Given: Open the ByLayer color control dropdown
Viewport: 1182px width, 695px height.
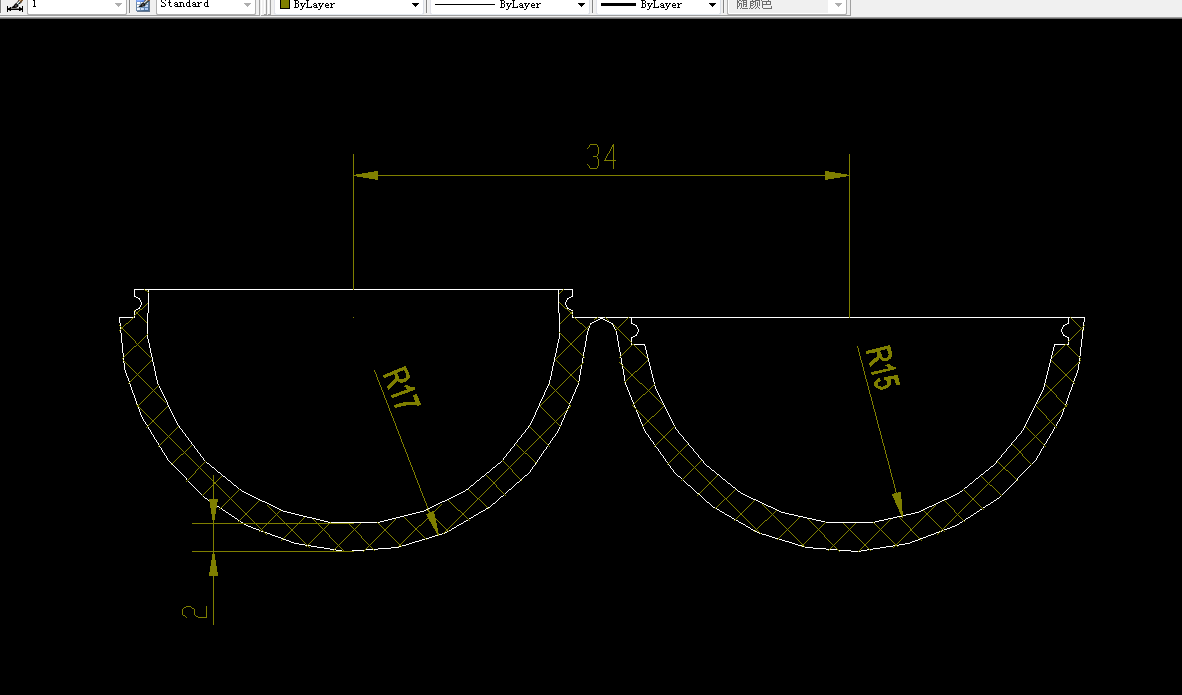Looking at the screenshot, I should tap(349, 5).
